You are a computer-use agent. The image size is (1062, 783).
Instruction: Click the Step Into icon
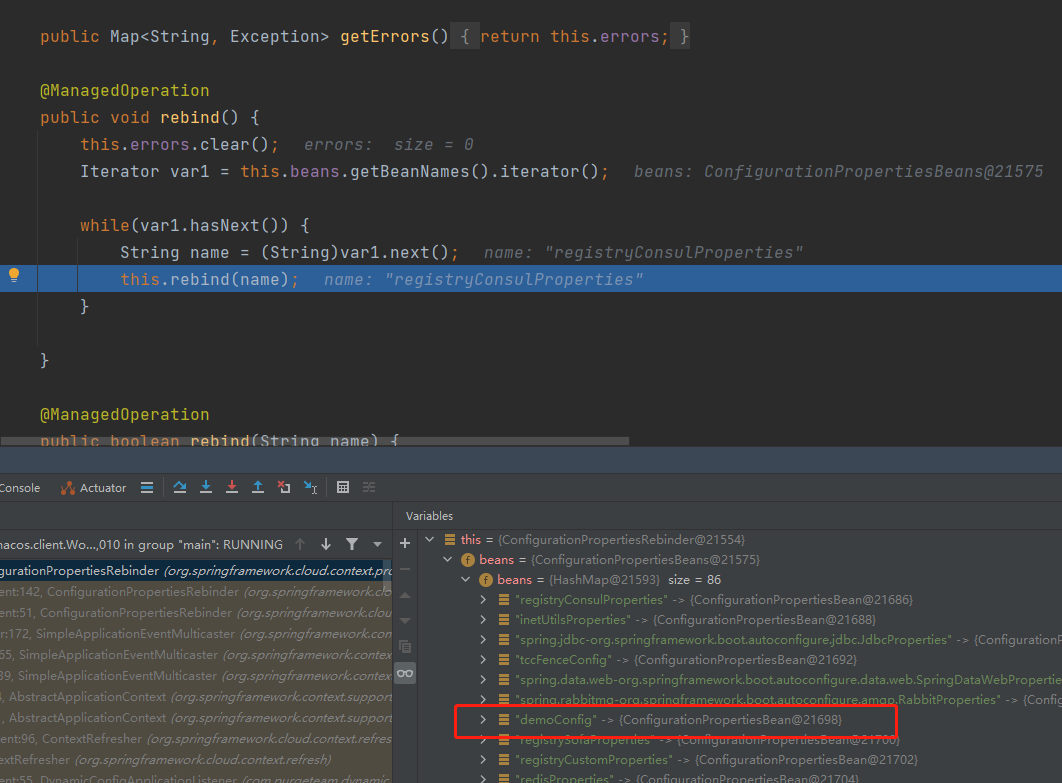point(206,487)
